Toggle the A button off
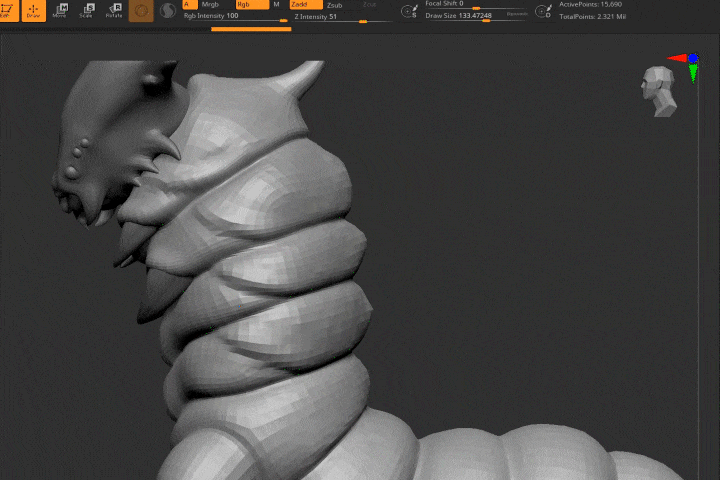 [x=190, y=5]
